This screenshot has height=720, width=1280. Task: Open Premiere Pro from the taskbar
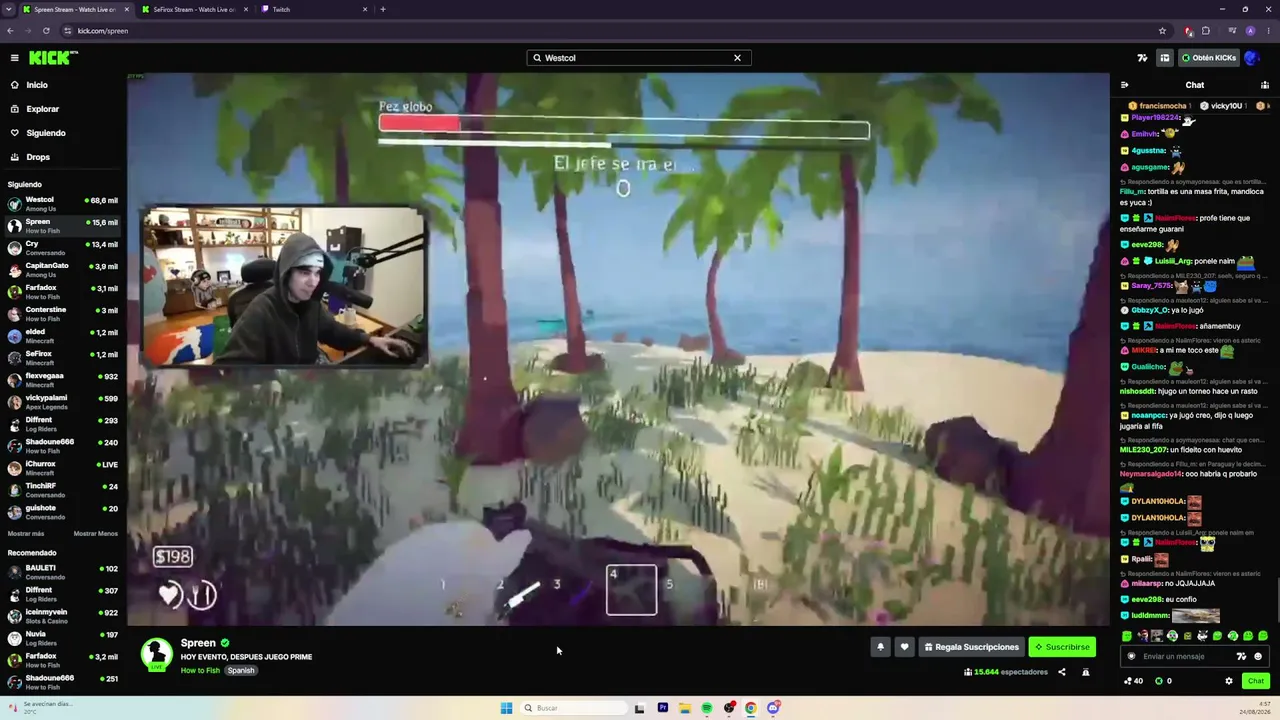point(663,708)
